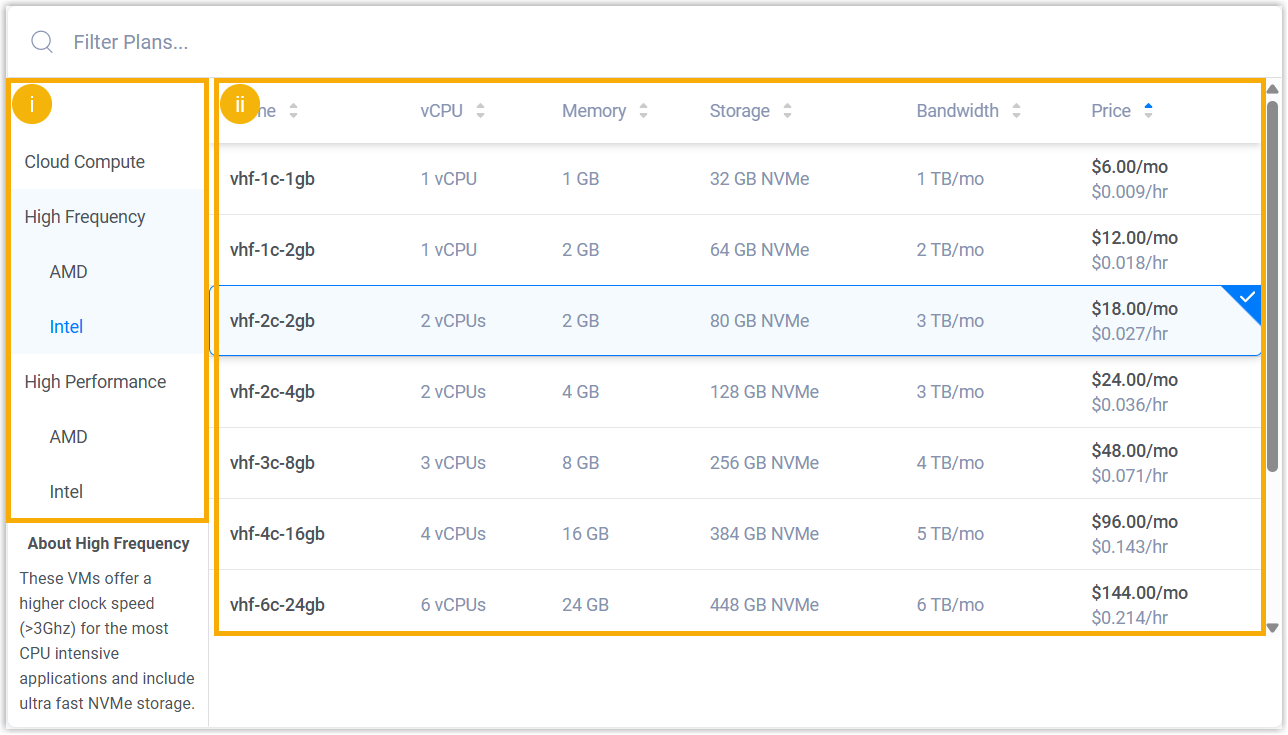Viewport: 1288px width, 735px height.
Task: Expand the High Performance category
Action: click(95, 382)
